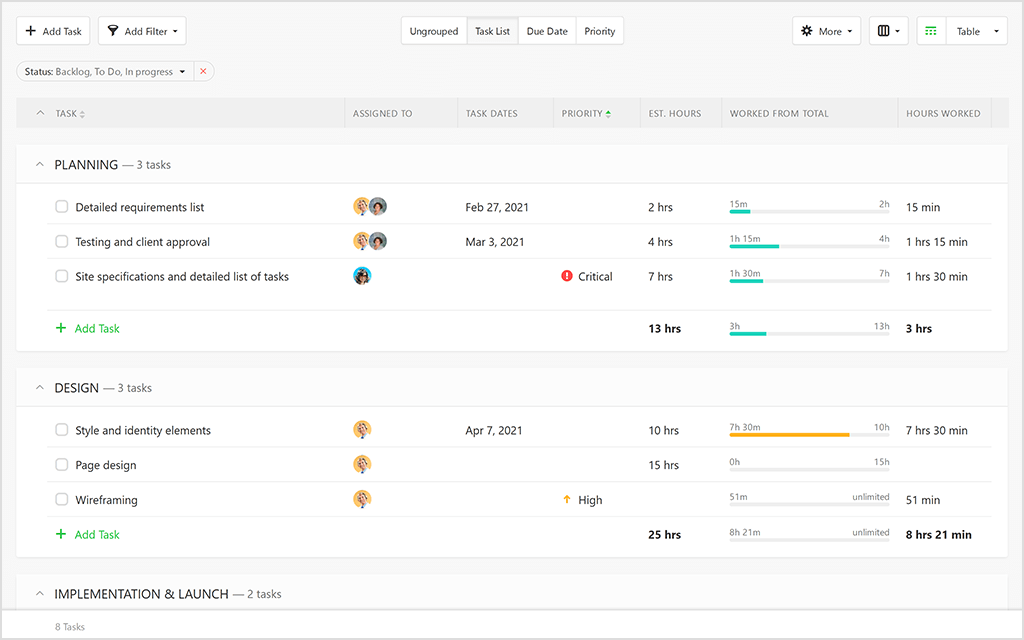Click the column layout icon beside More
The height and width of the screenshot is (640, 1024).
(885, 31)
